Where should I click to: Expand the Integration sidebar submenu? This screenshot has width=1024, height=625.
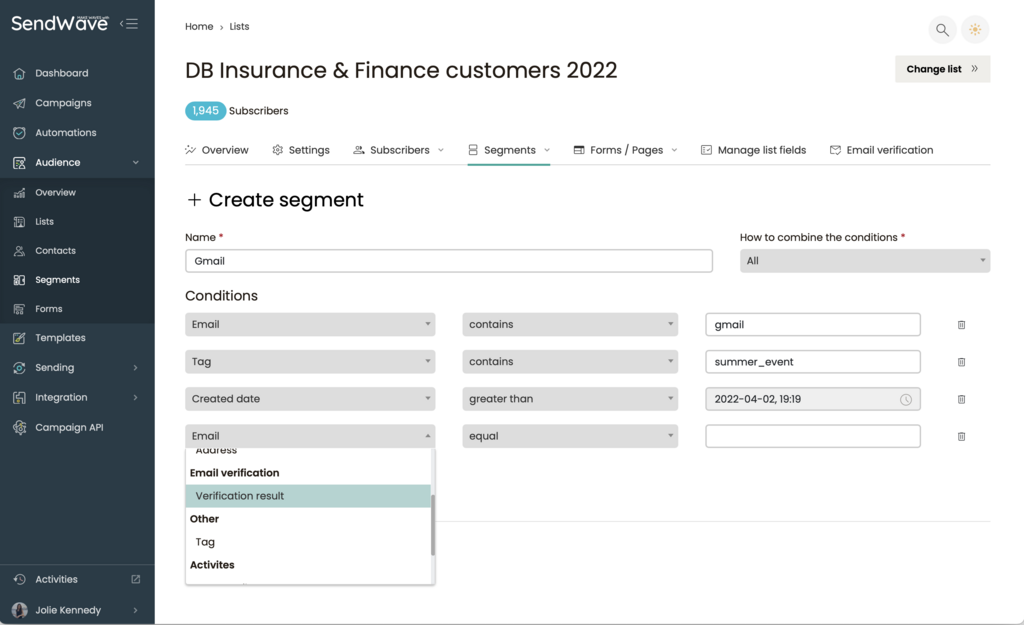(x=135, y=398)
